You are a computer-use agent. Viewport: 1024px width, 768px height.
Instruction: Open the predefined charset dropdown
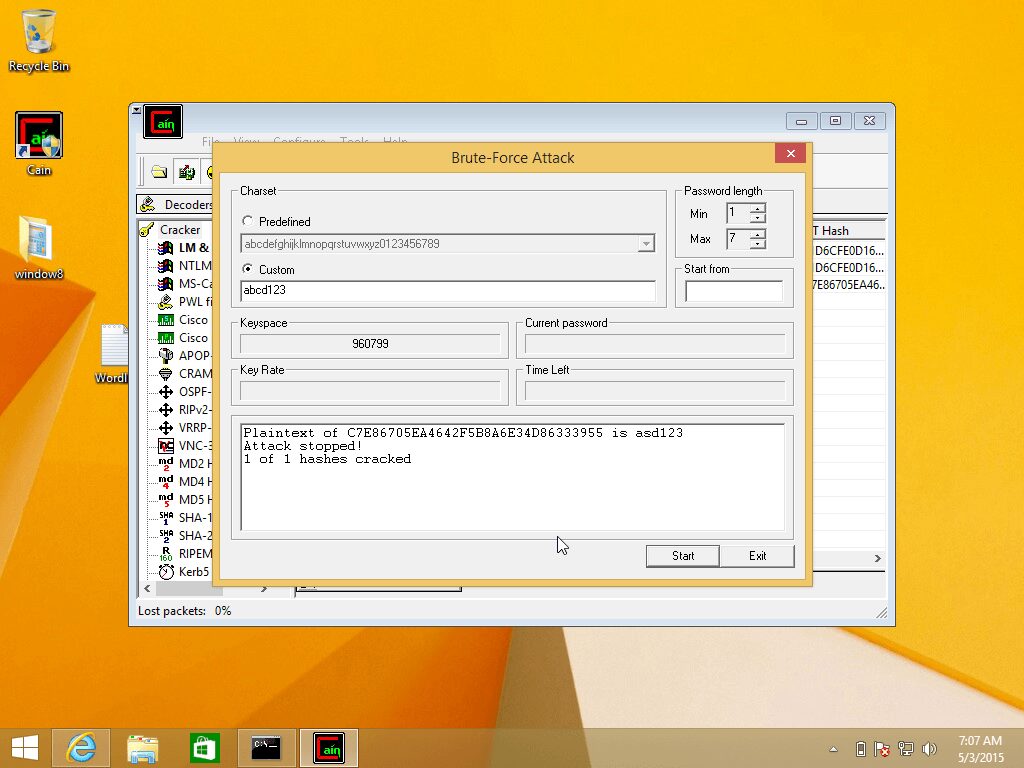click(646, 243)
